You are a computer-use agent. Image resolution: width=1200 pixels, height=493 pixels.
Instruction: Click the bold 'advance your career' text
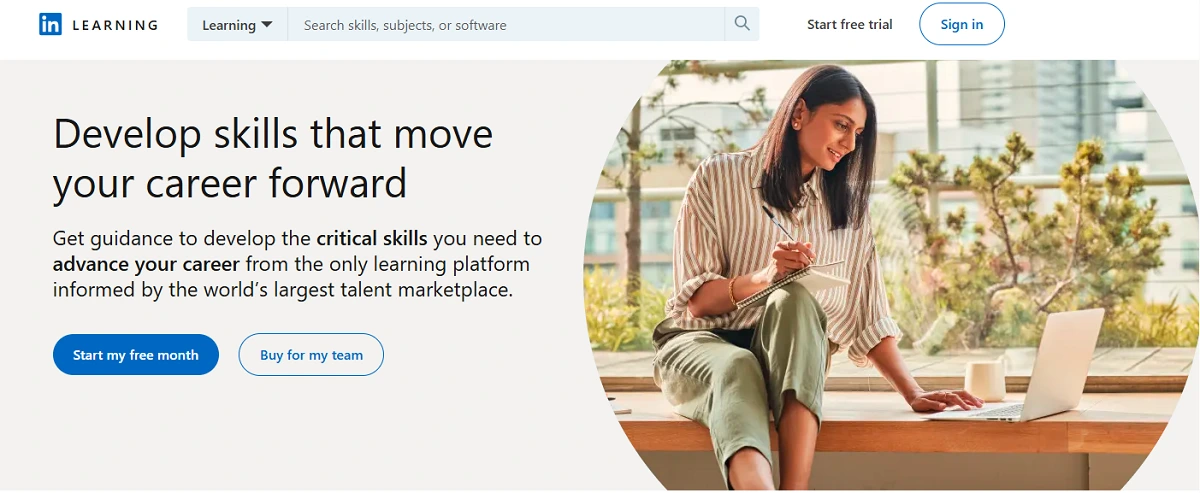click(x=146, y=265)
